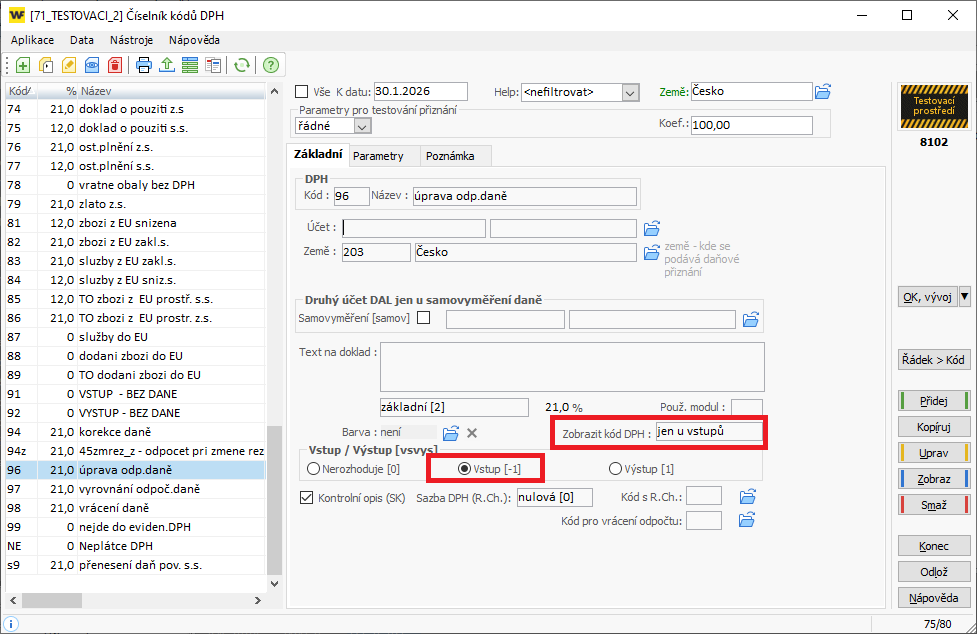The image size is (977, 634).
Task: Click the Konec button
Action: (934, 546)
